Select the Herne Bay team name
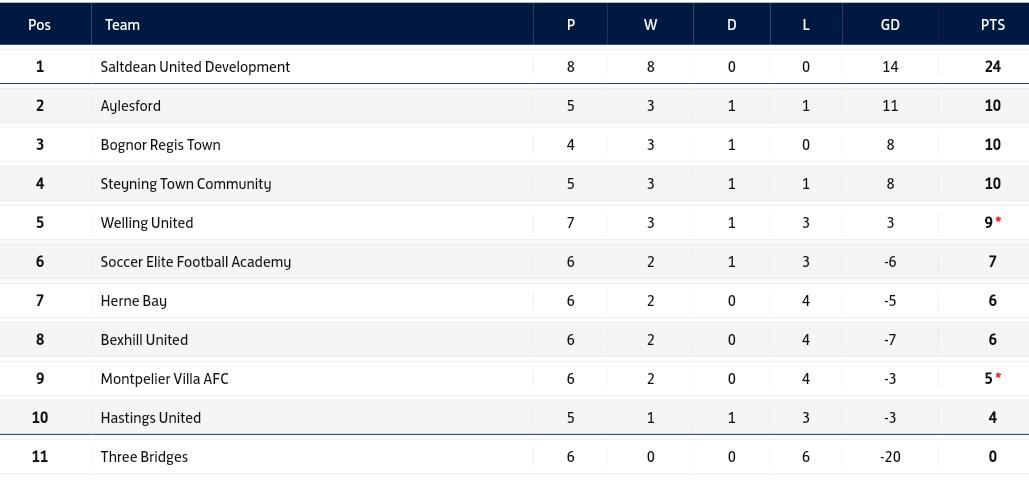The height and width of the screenshot is (480, 1029). pyautogui.click(x=133, y=301)
